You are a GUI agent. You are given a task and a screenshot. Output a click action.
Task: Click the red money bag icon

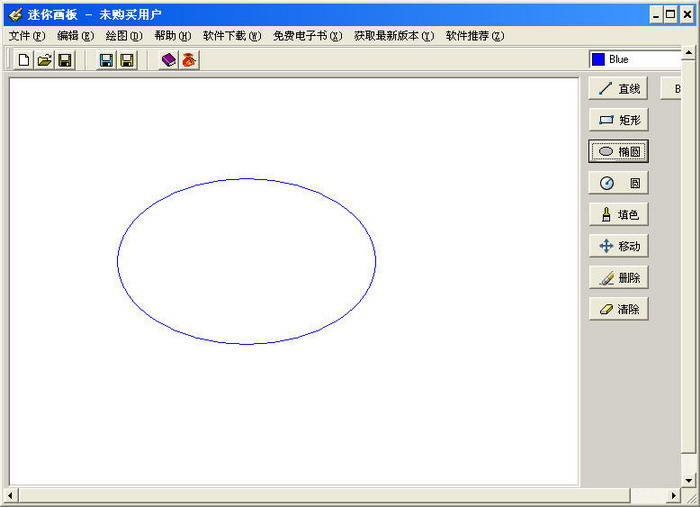189,60
